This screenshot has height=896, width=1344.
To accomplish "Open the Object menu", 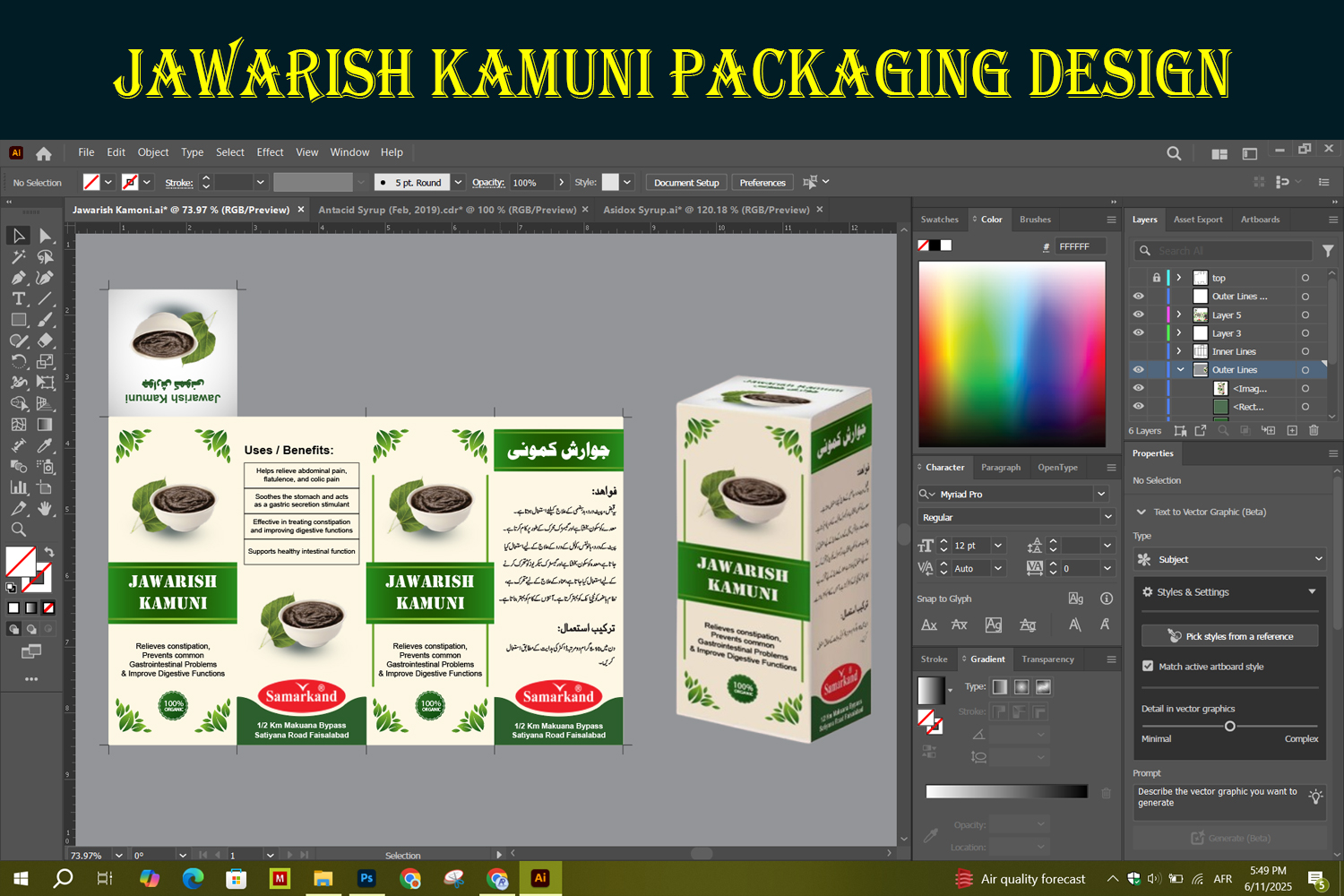I will [x=152, y=152].
